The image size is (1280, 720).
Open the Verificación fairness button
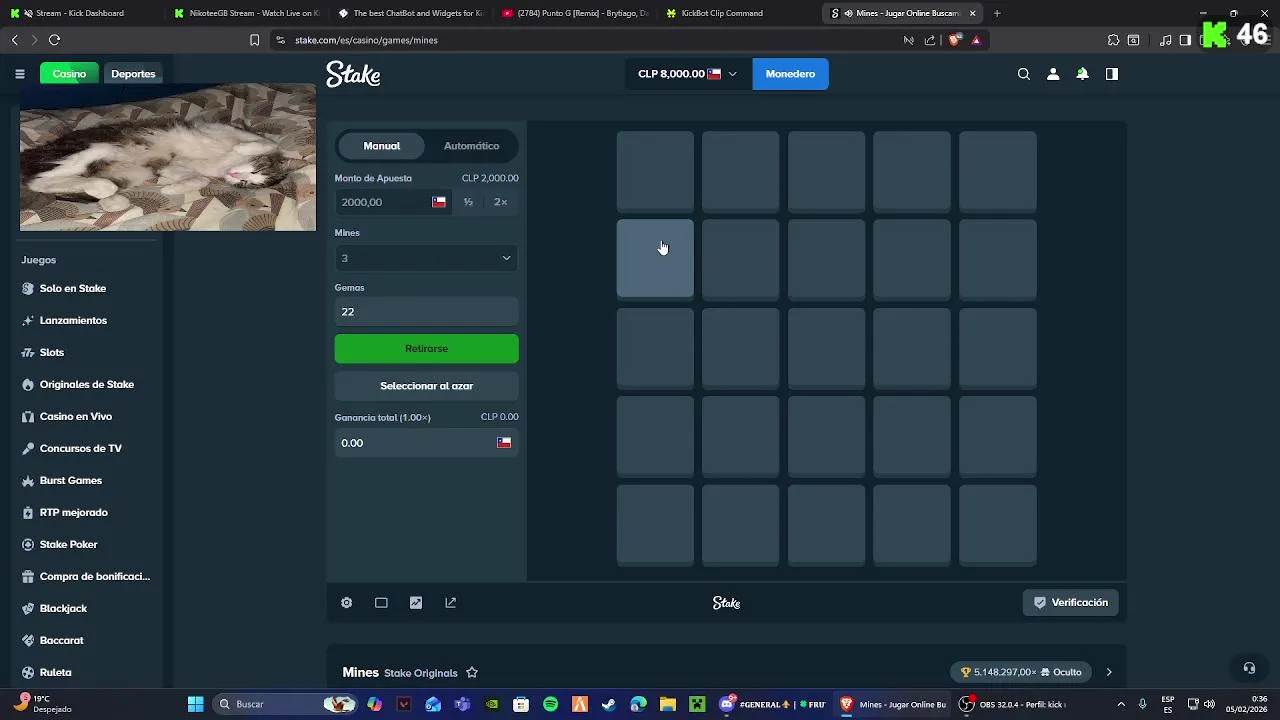coord(1070,603)
